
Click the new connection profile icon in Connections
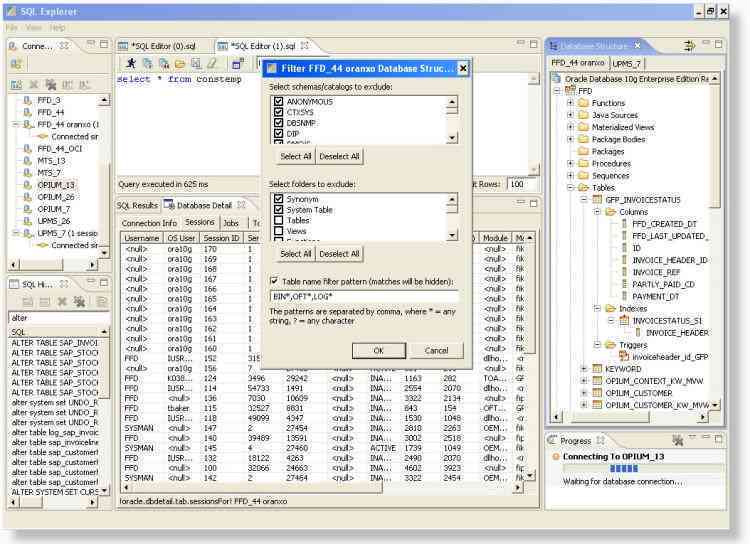[x=16, y=64]
